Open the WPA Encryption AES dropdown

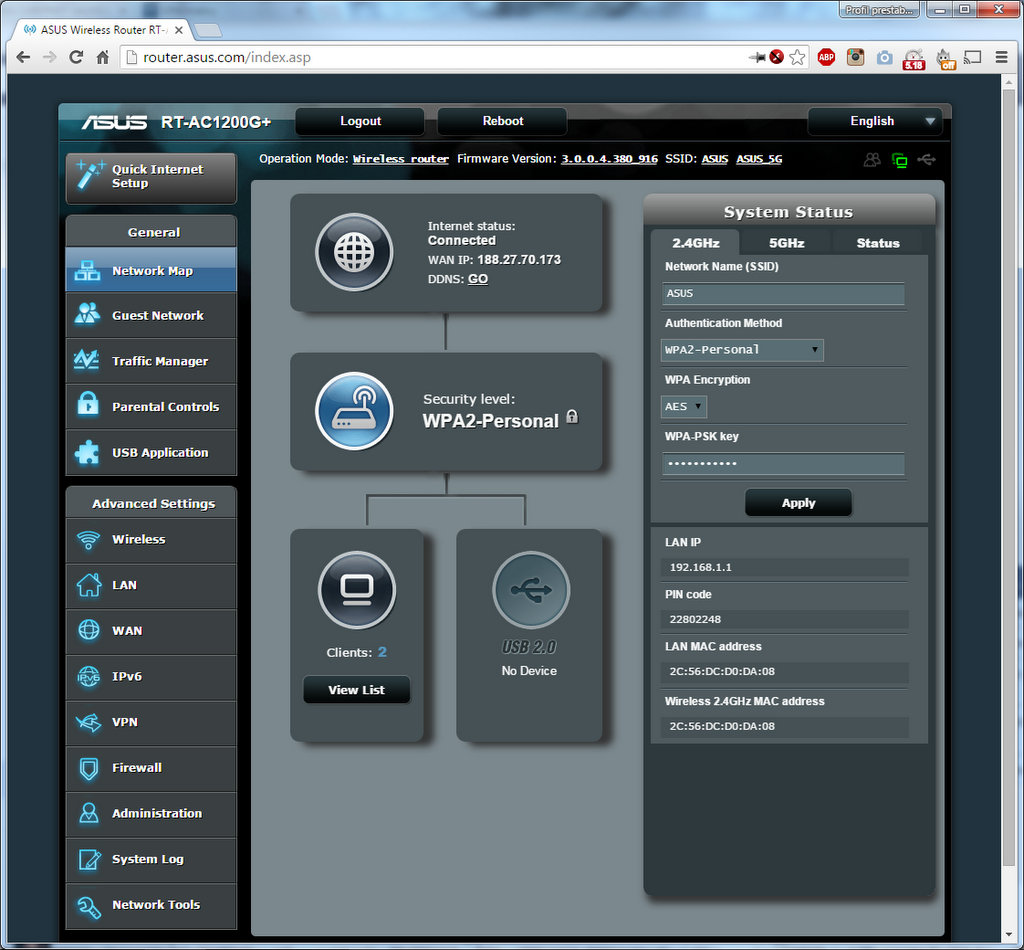683,407
